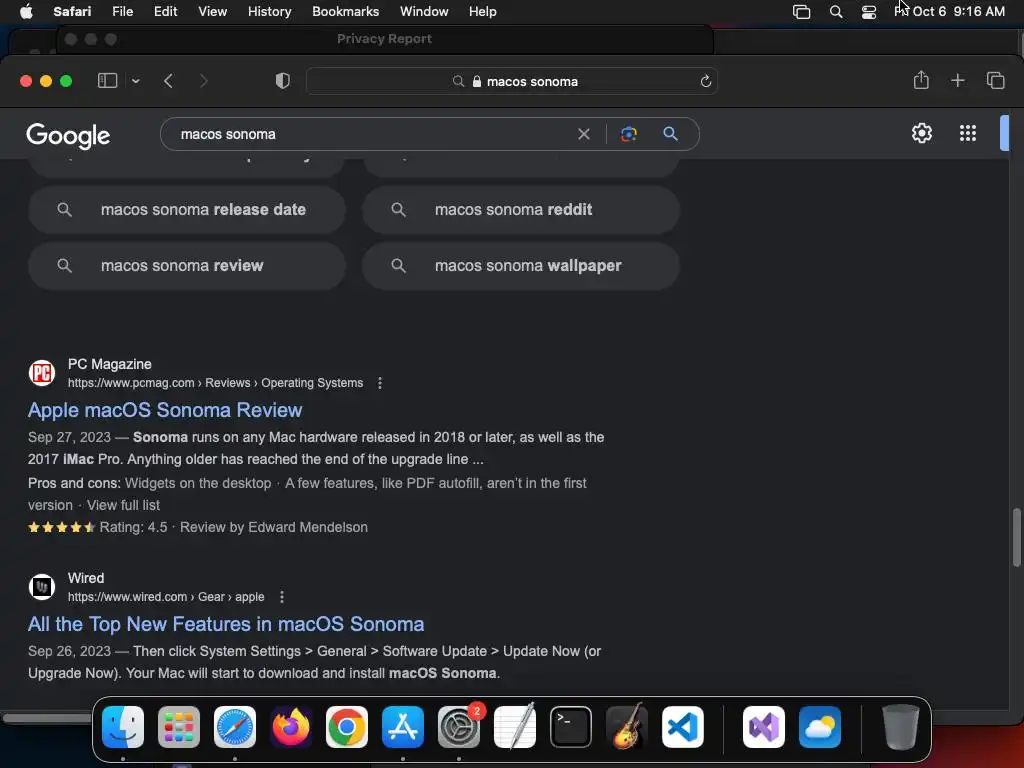Image resolution: width=1024 pixels, height=768 pixels.
Task: Launch Google Chrome from the Dock
Action: [x=347, y=727]
